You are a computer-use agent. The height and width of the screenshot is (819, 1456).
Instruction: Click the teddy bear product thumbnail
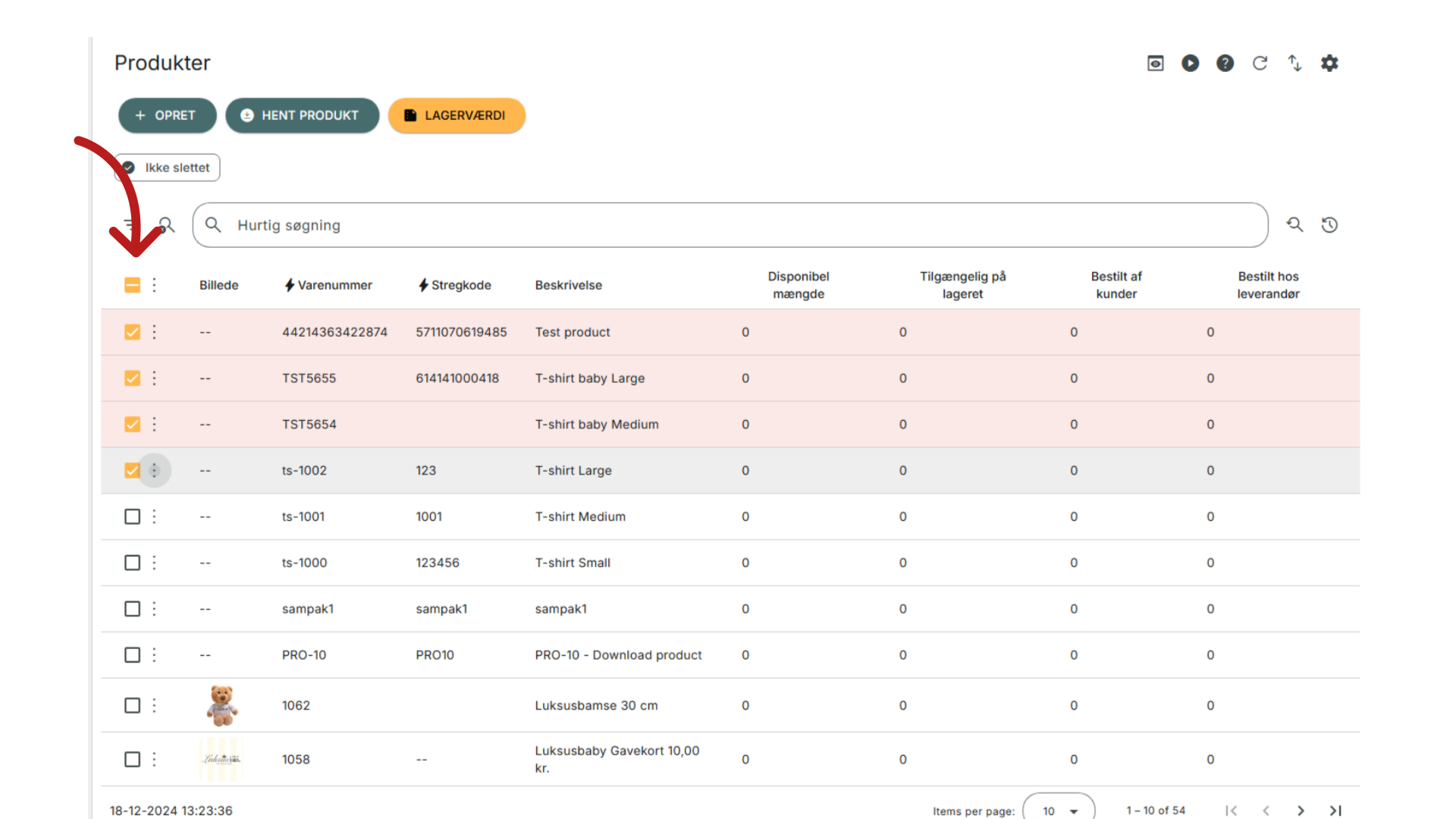pos(221,705)
